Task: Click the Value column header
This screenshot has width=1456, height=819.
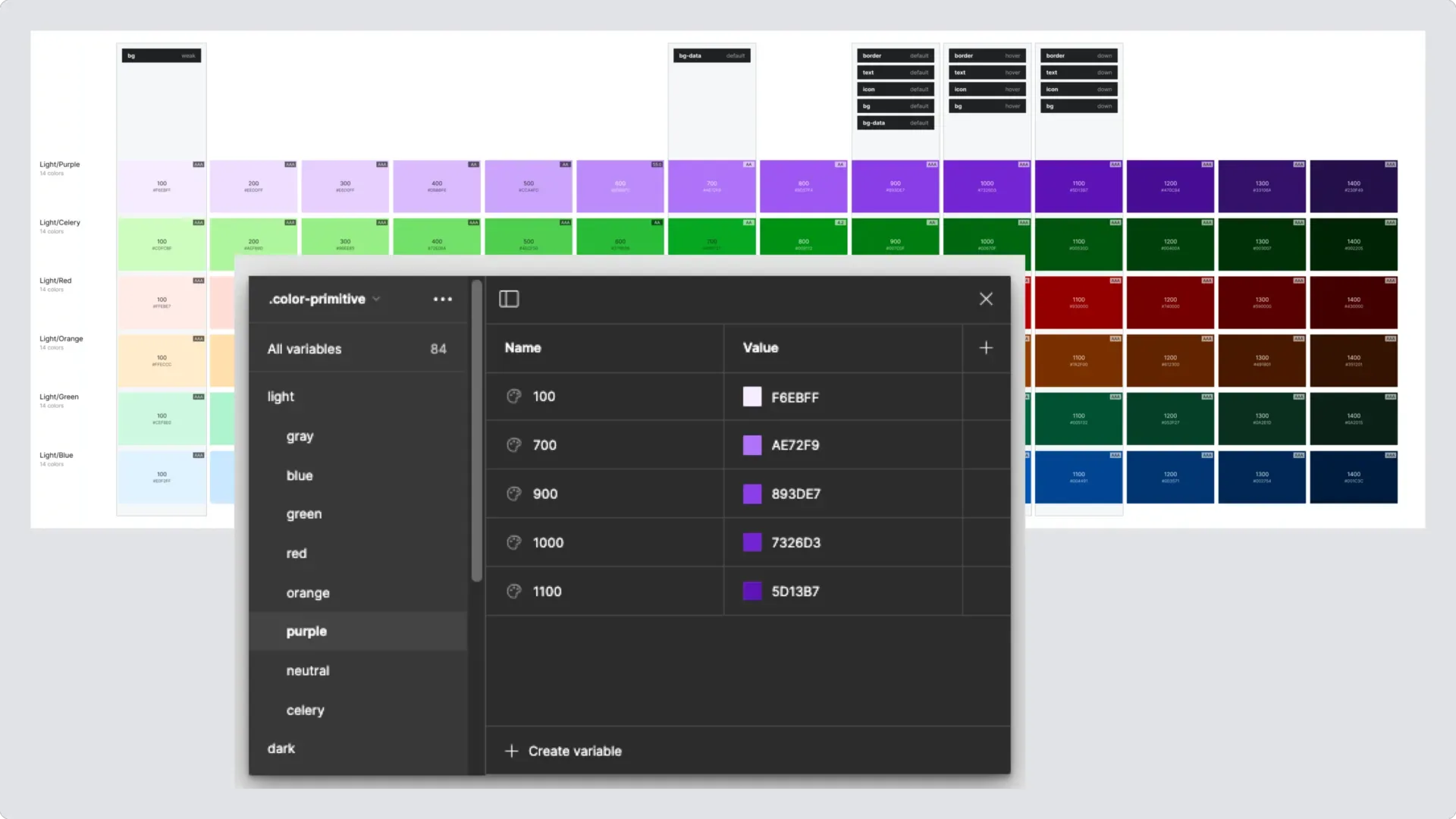Action: tap(761, 348)
